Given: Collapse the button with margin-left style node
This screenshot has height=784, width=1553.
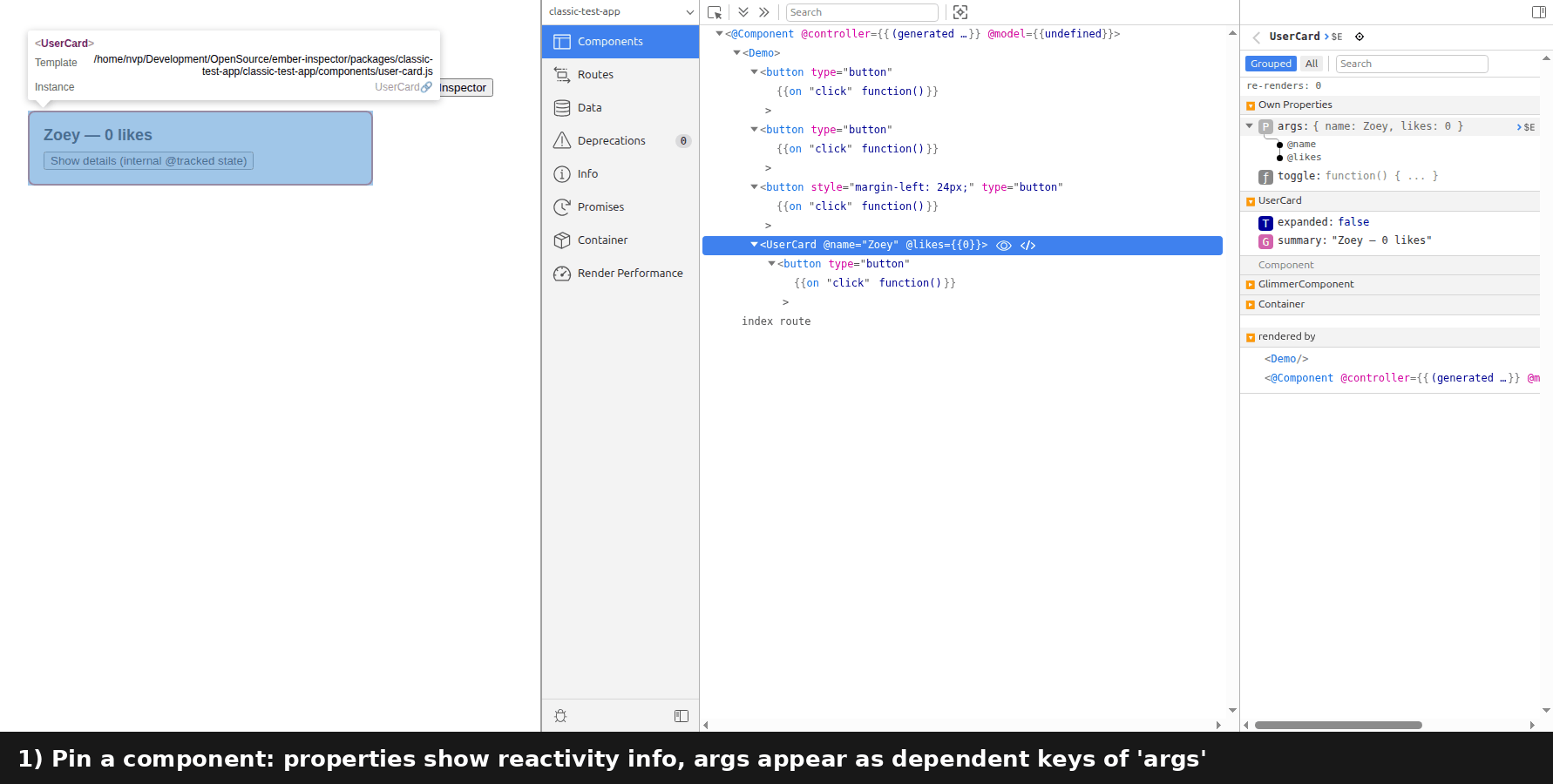Looking at the screenshot, I should [754, 187].
